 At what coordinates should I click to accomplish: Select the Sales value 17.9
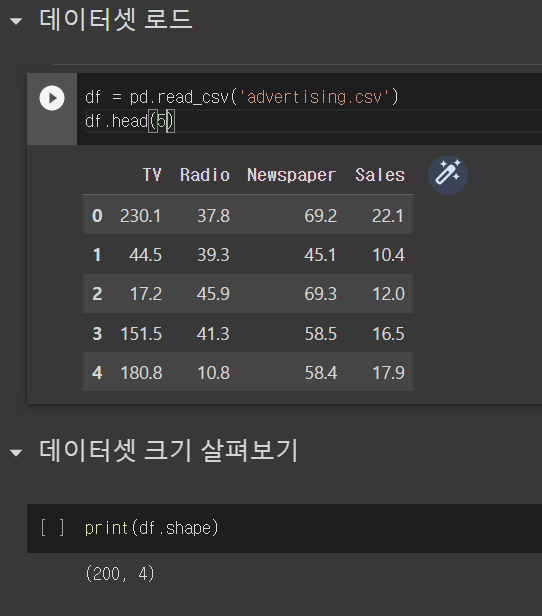pos(388,372)
